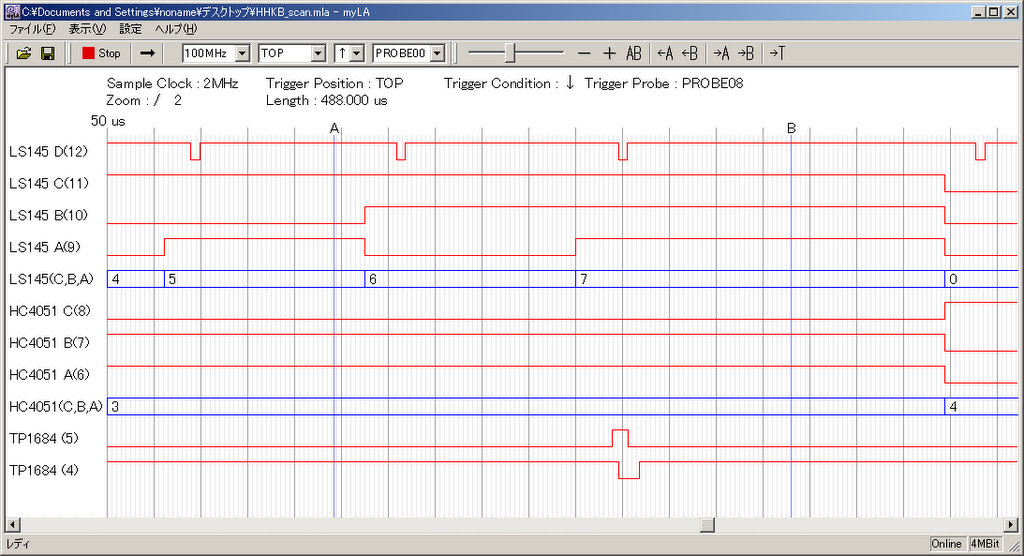The width and height of the screenshot is (1024, 556).
Task: Open a file with the folder icon
Action: pyautogui.click(x=24, y=53)
